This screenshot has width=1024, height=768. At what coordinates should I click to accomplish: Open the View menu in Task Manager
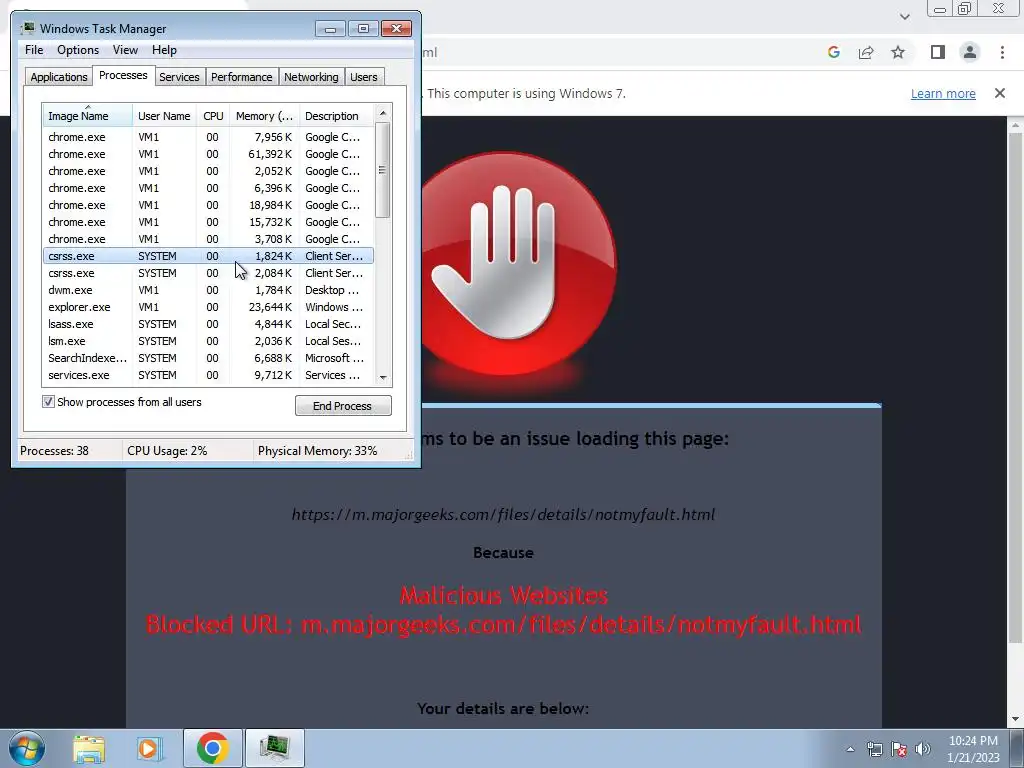pyautogui.click(x=125, y=50)
